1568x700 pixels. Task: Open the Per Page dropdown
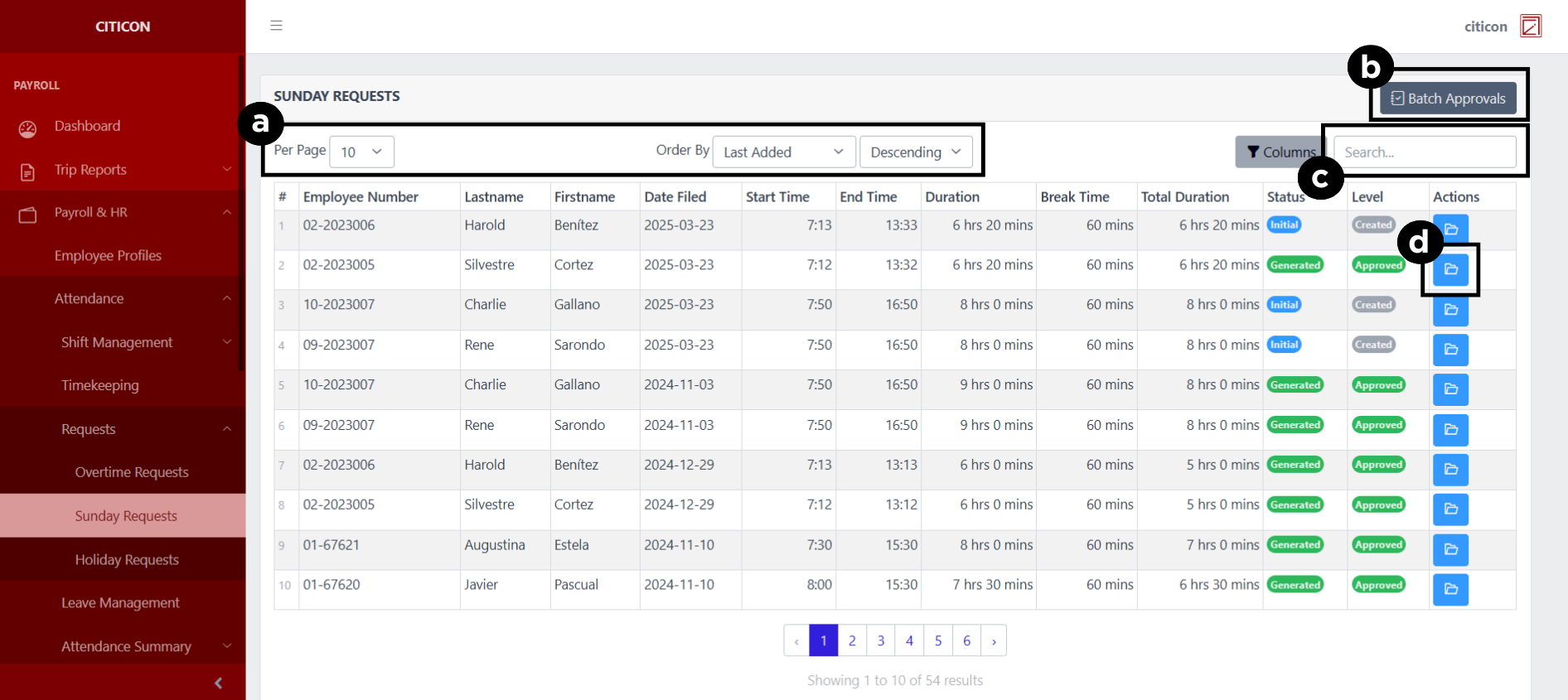pos(361,152)
